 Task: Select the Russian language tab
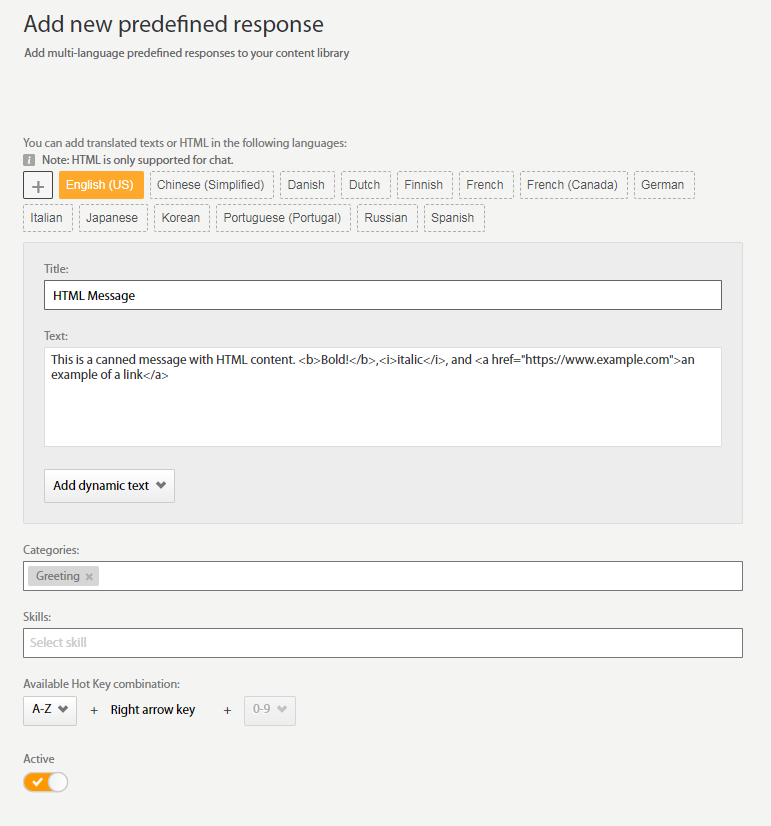click(386, 217)
